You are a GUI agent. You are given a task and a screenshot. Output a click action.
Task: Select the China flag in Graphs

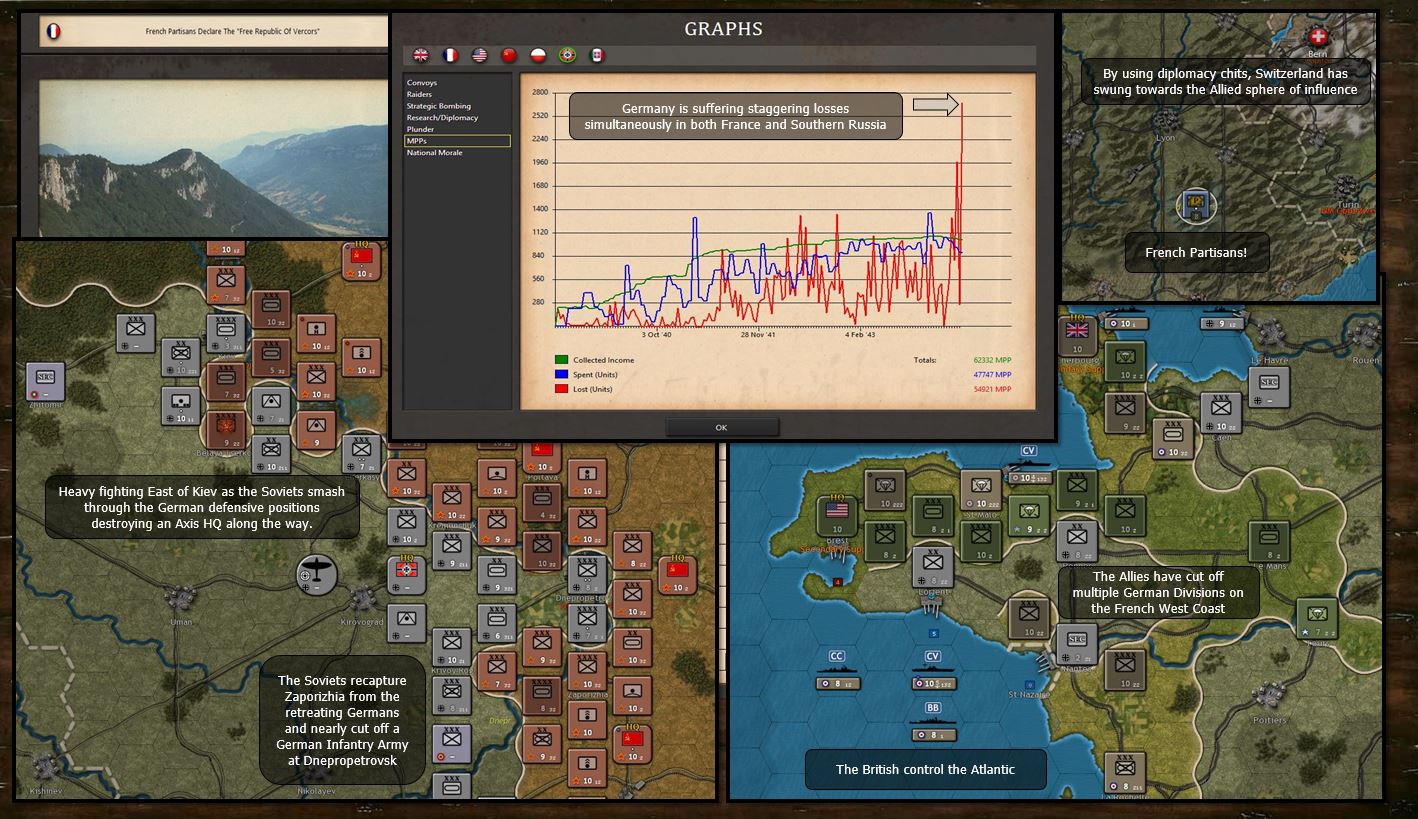pyautogui.click(x=509, y=56)
